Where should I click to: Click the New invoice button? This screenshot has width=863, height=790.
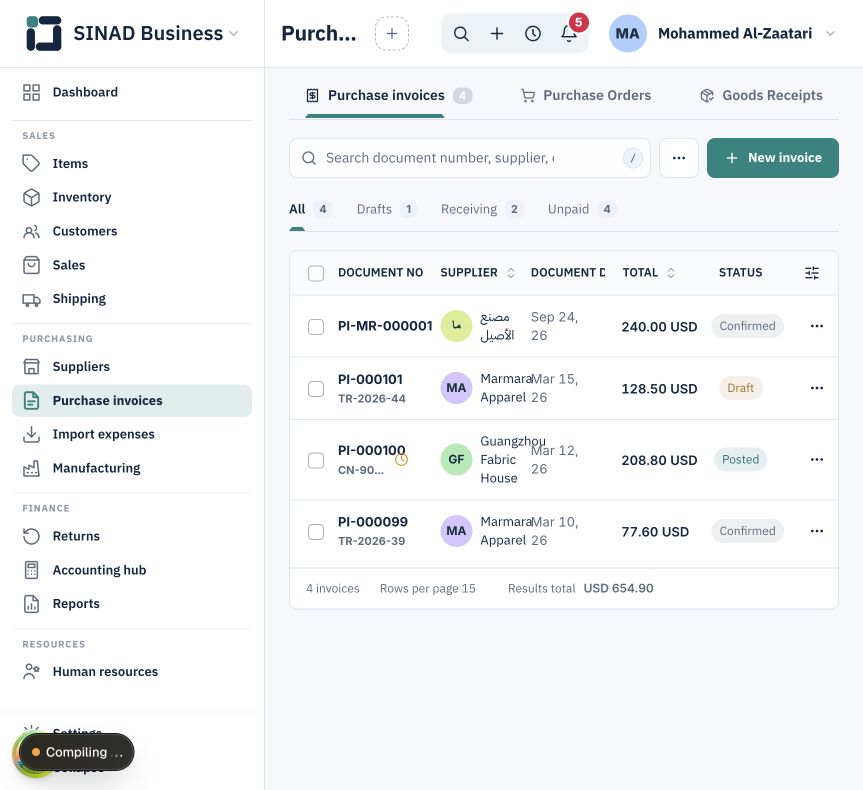click(773, 158)
